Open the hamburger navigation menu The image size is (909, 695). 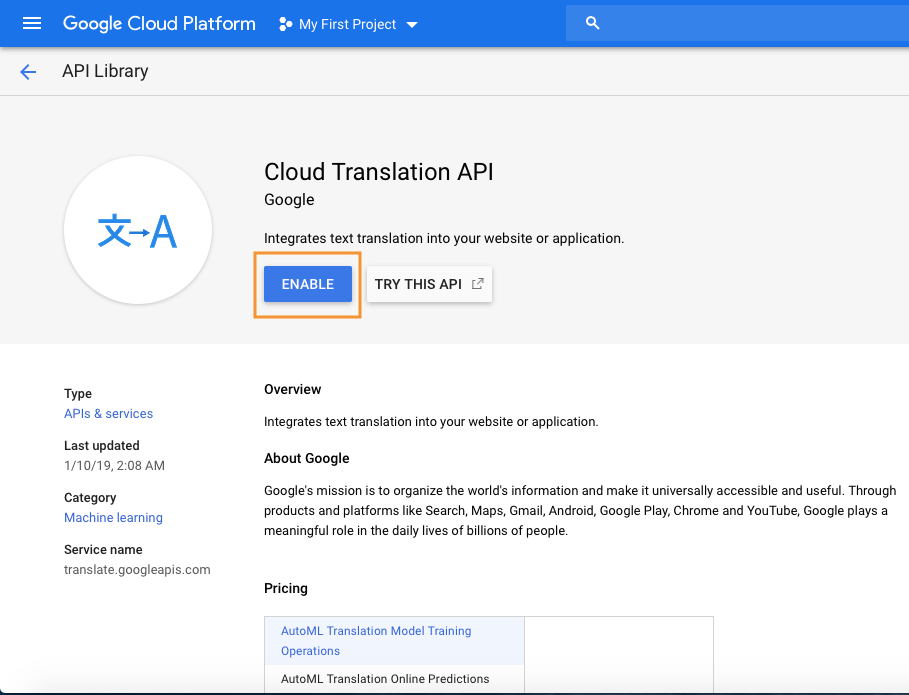pyautogui.click(x=32, y=23)
